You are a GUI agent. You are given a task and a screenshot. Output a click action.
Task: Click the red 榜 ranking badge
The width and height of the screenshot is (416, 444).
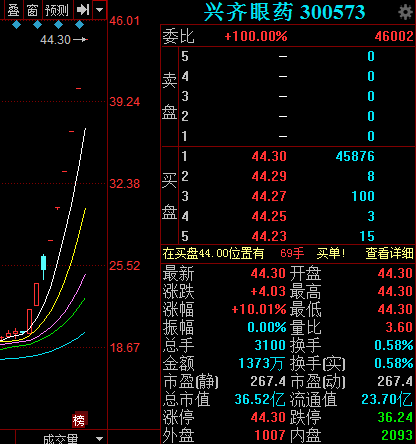coord(80,420)
